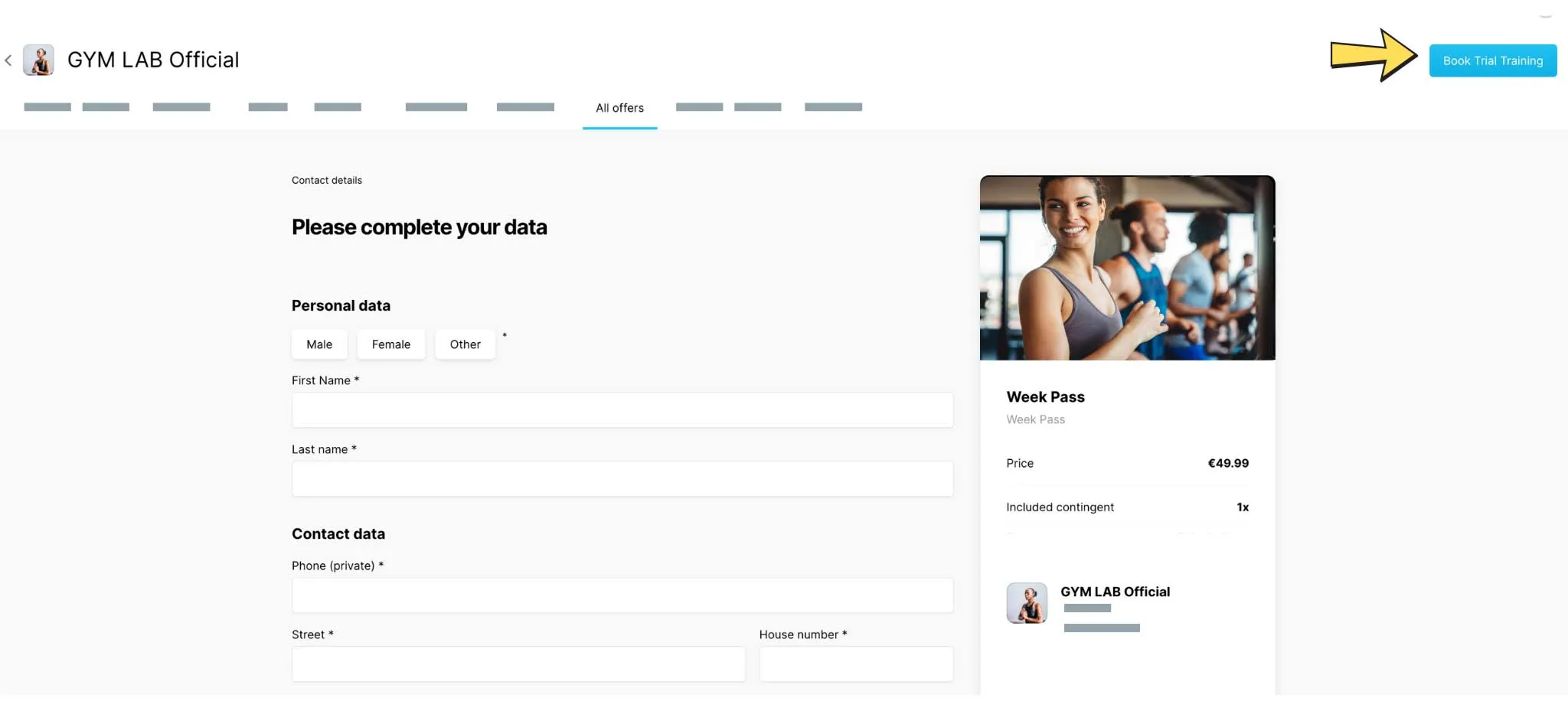Click the Contact data section heading

pos(338,534)
